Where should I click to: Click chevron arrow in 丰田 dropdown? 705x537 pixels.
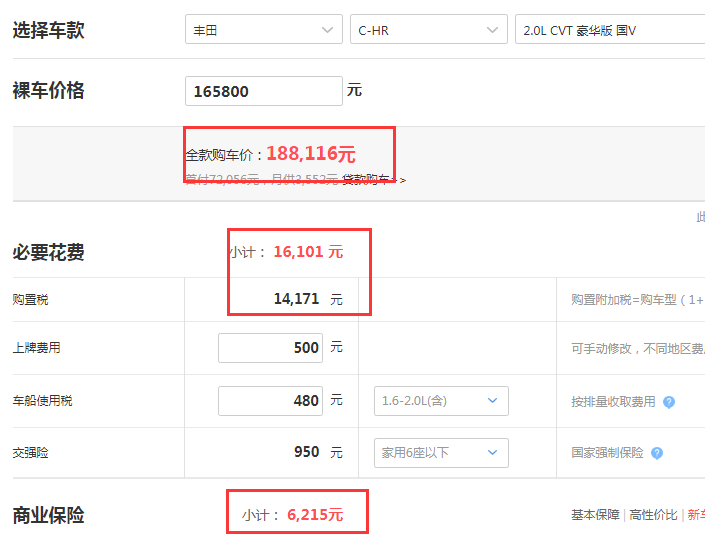327,30
